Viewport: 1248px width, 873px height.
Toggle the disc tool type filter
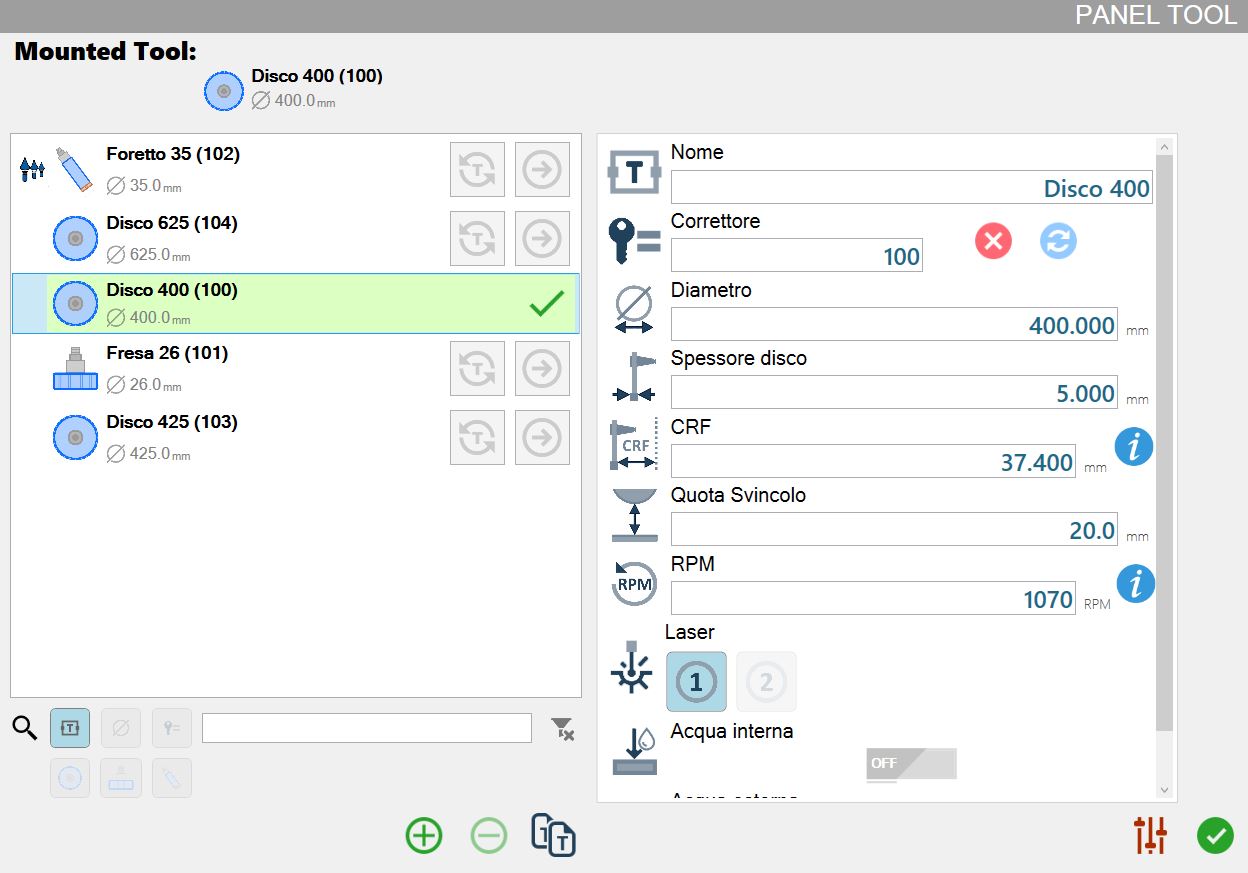70,778
